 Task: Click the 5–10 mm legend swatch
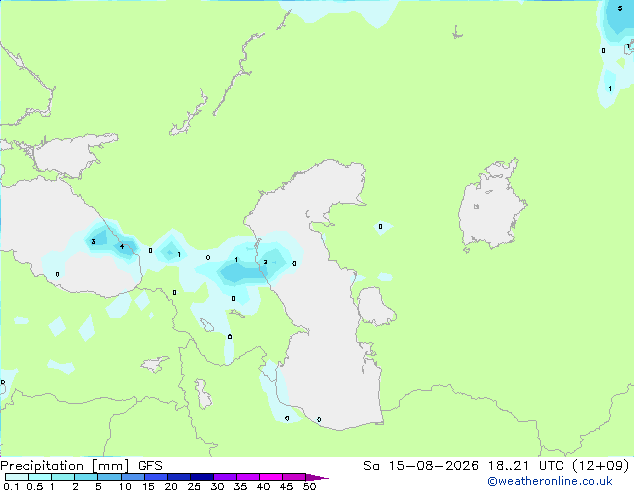point(109,477)
